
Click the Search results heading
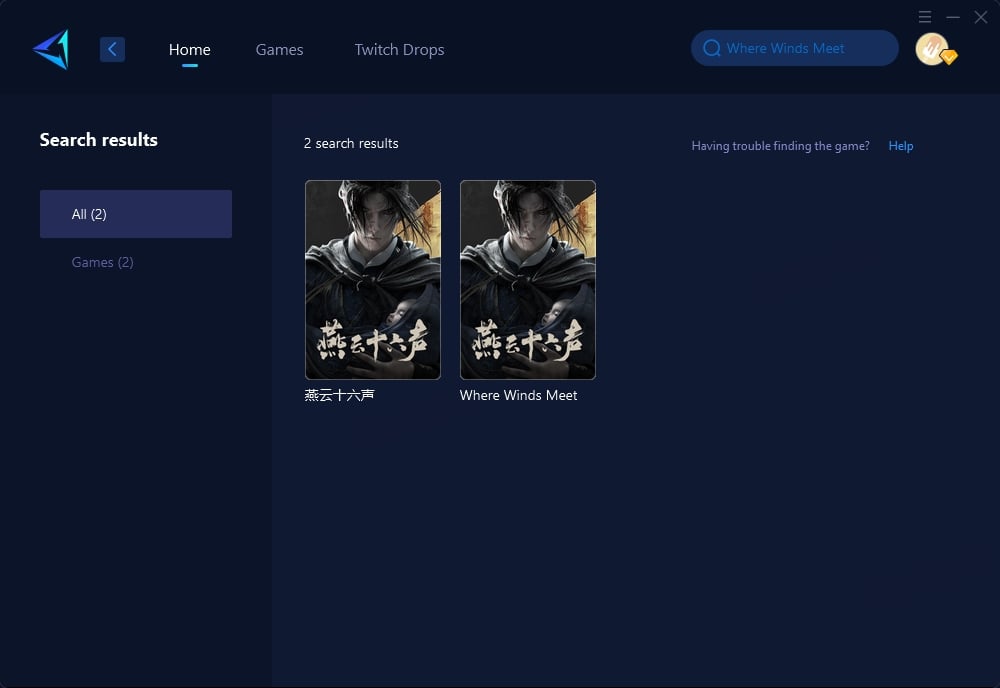98,140
